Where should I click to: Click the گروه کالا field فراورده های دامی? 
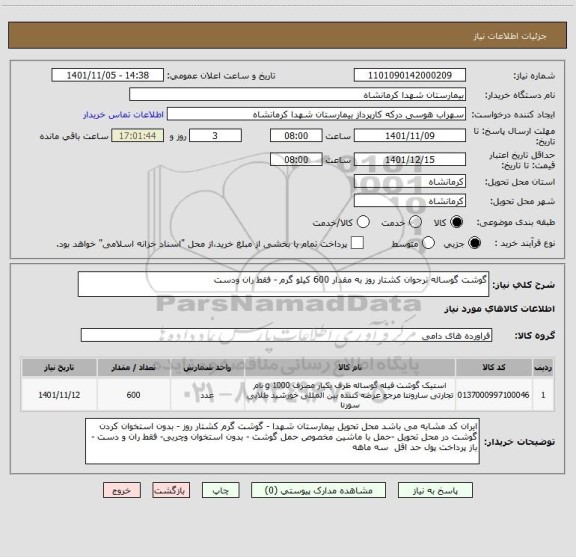(286, 335)
